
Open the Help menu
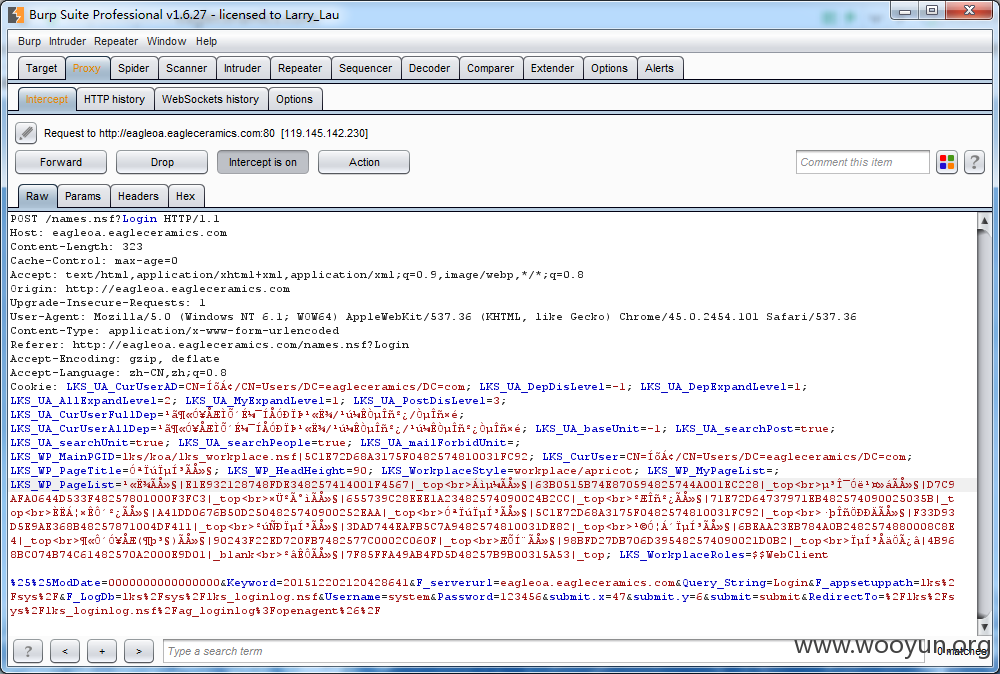[x=206, y=41]
